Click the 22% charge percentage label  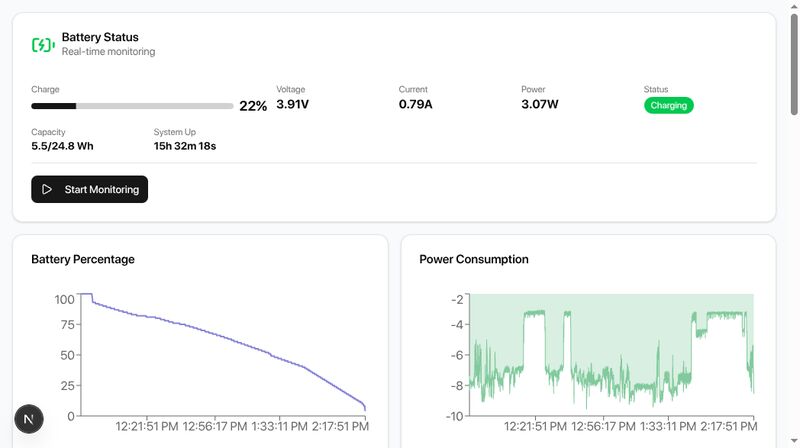253,106
